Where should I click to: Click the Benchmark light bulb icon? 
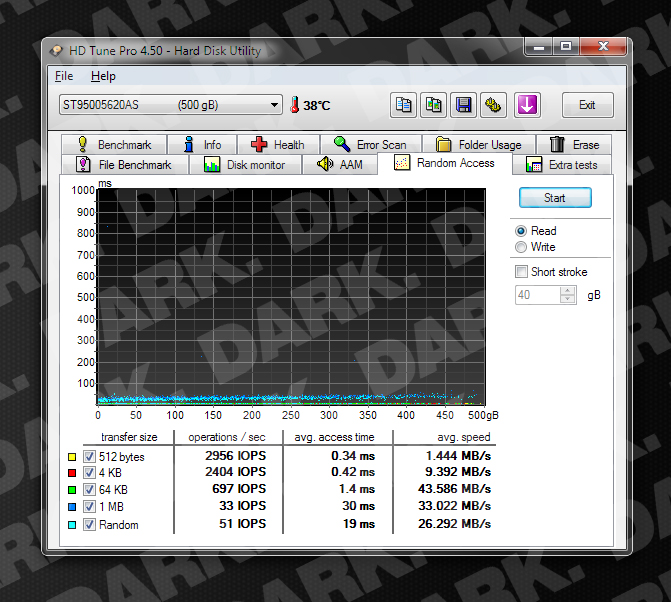83,144
